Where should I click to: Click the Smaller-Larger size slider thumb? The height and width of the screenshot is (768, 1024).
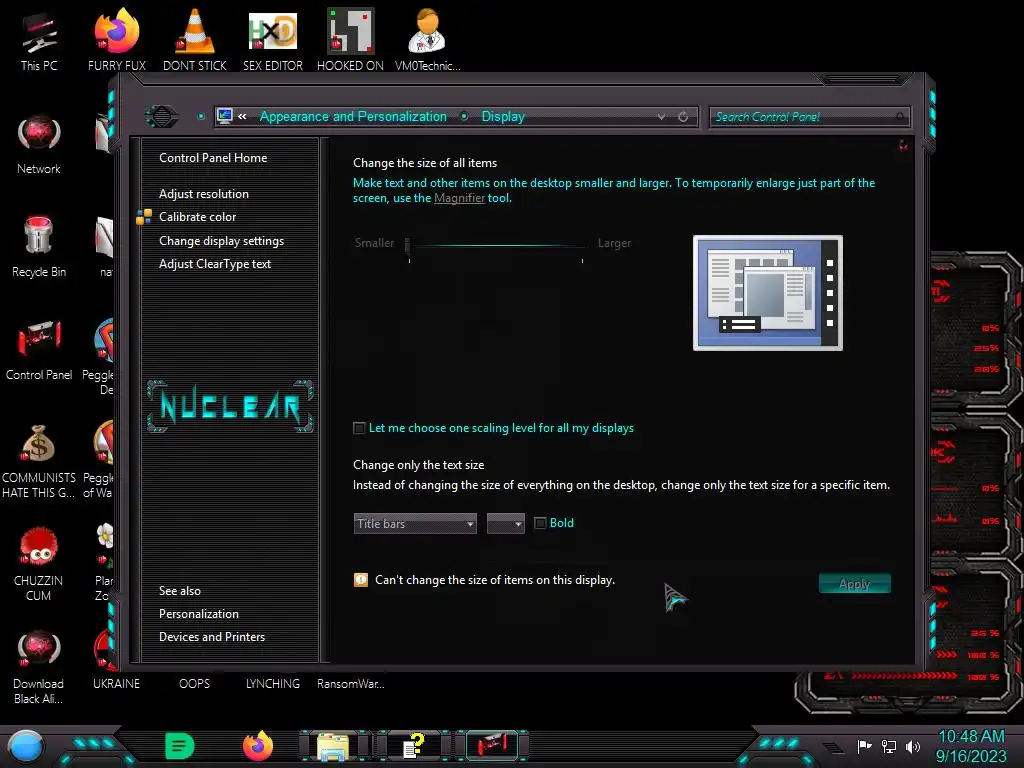(x=409, y=245)
